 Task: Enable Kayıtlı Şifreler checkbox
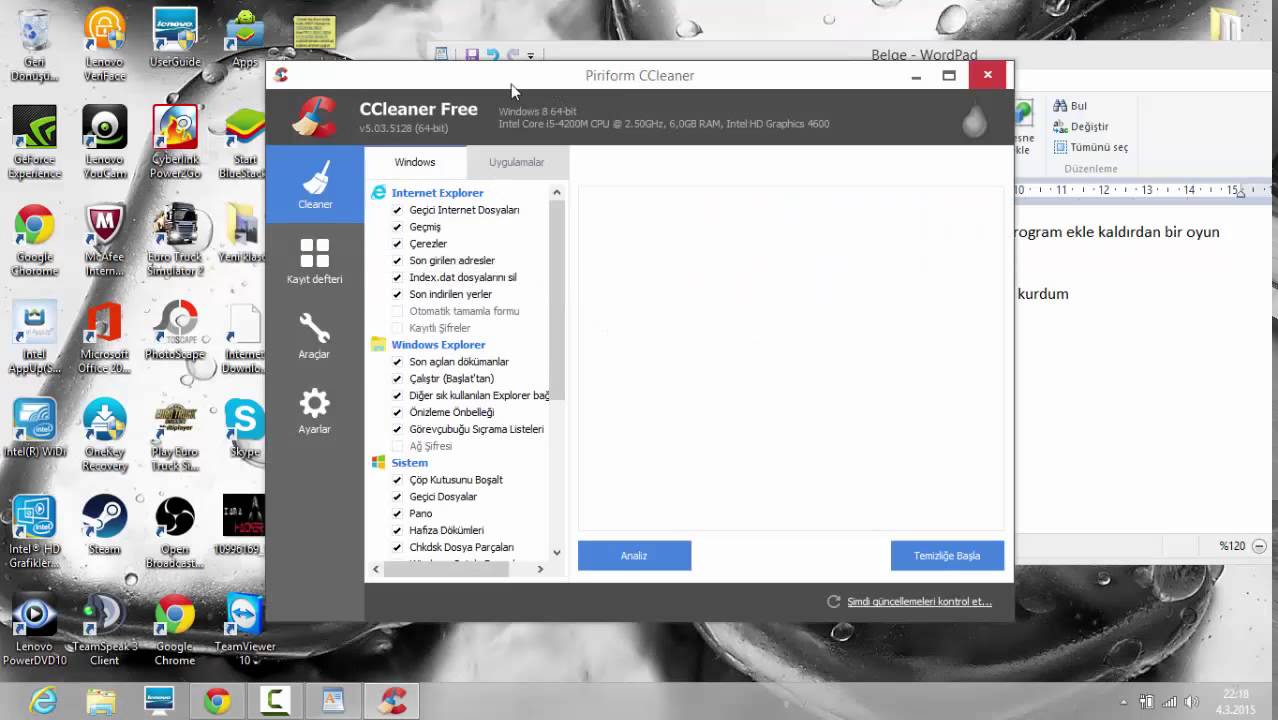(x=397, y=328)
